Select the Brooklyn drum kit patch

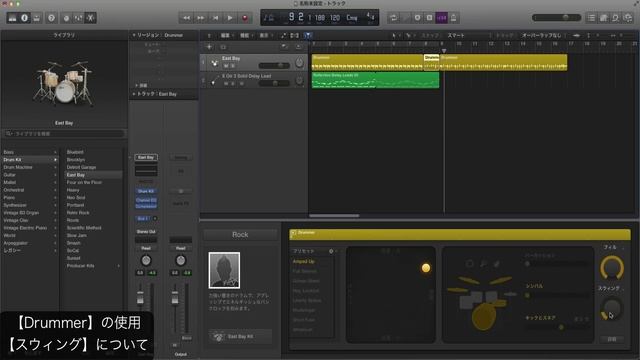(x=76, y=160)
